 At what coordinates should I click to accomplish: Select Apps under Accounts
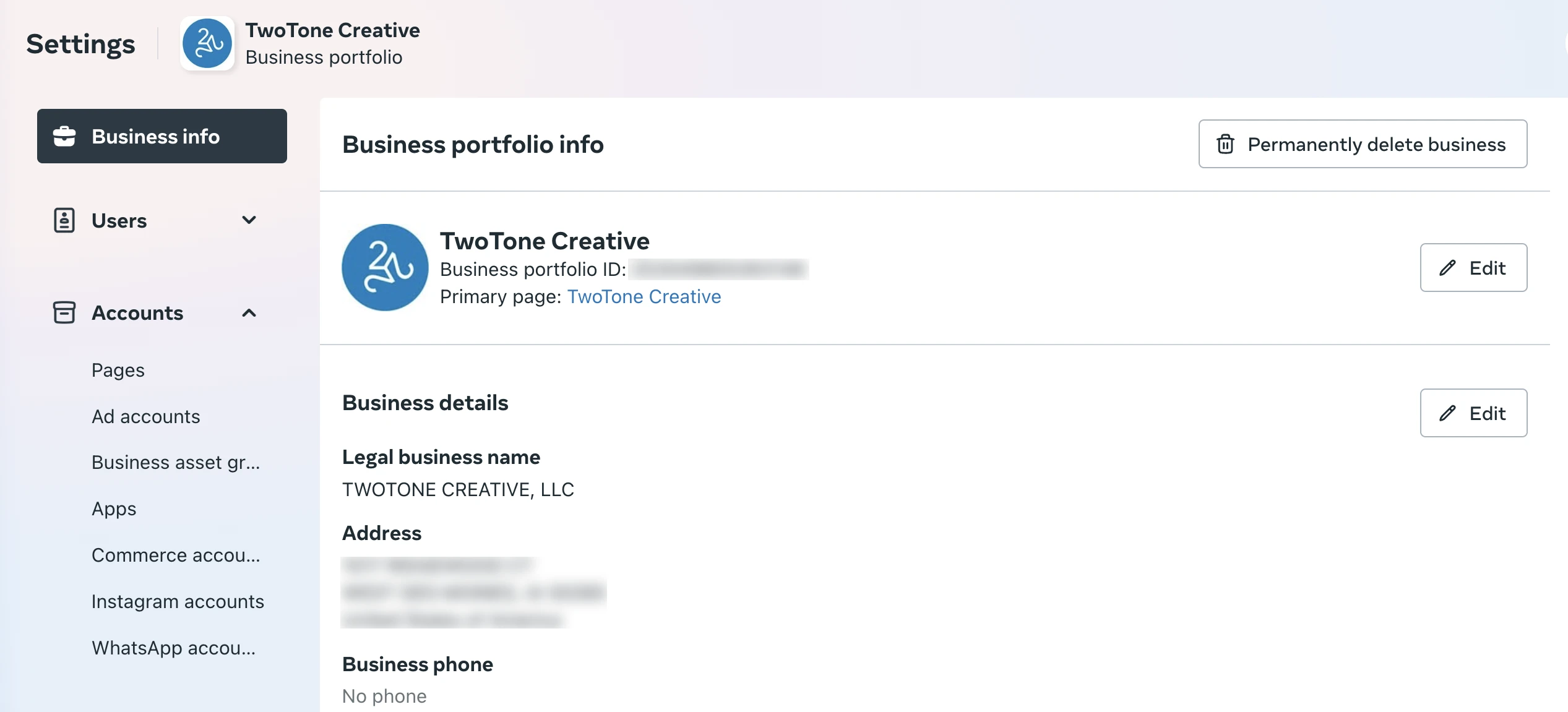(114, 509)
